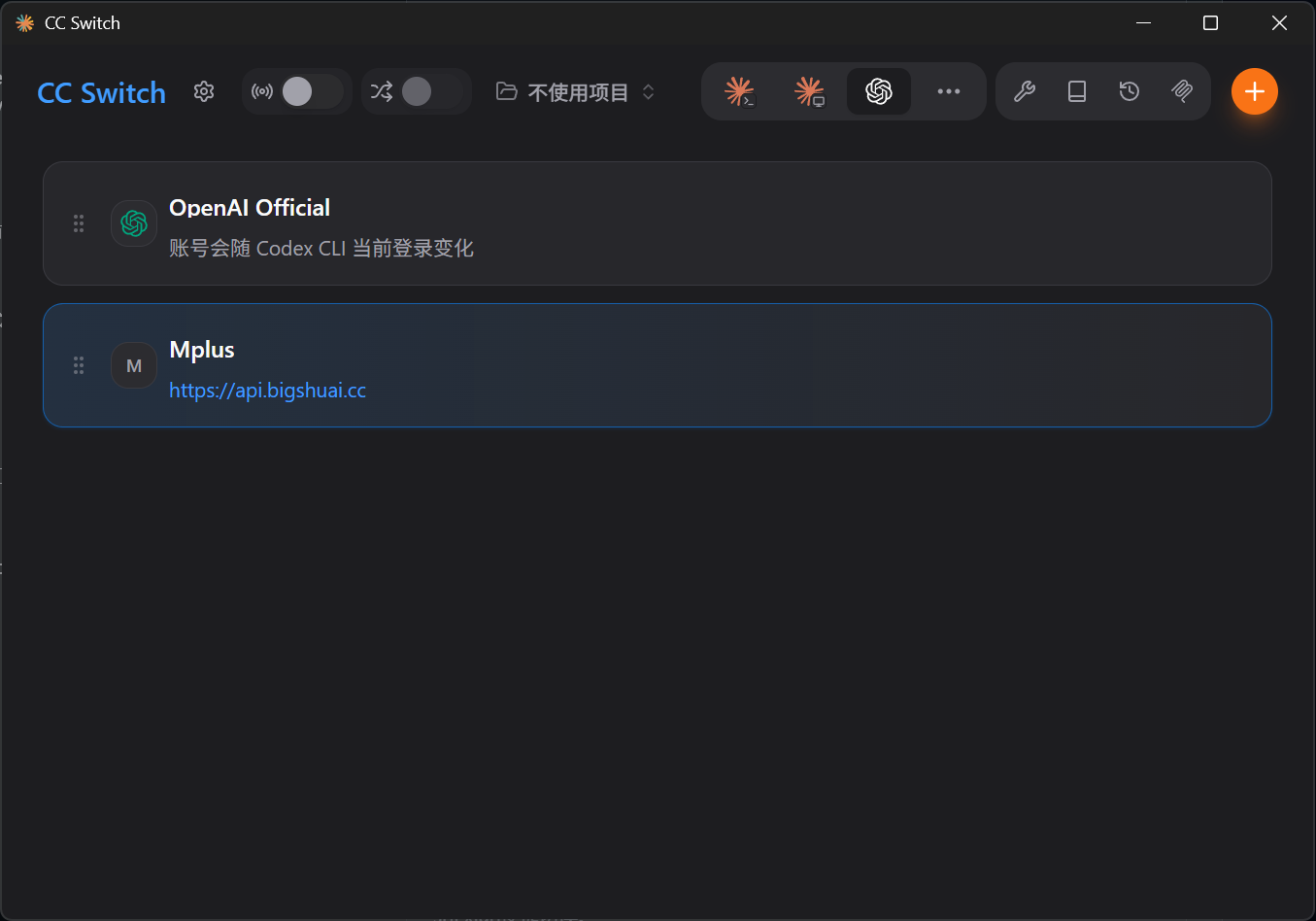
Task: Select the OpenAI Codex app tab
Action: pyautogui.click(x=879, y=91)
